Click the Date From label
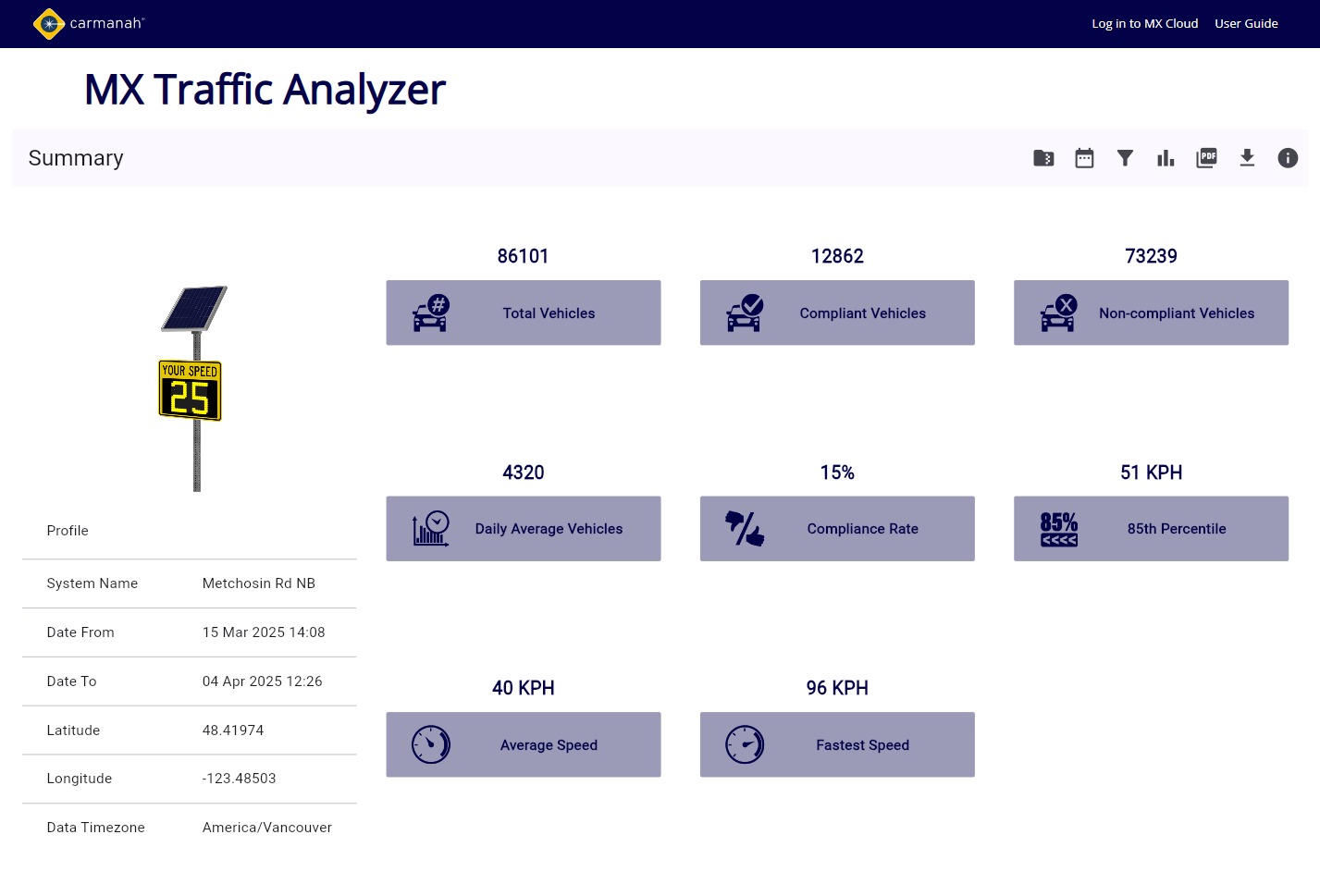This screenshot has height=896, width=1320. [x=80, y=632]
